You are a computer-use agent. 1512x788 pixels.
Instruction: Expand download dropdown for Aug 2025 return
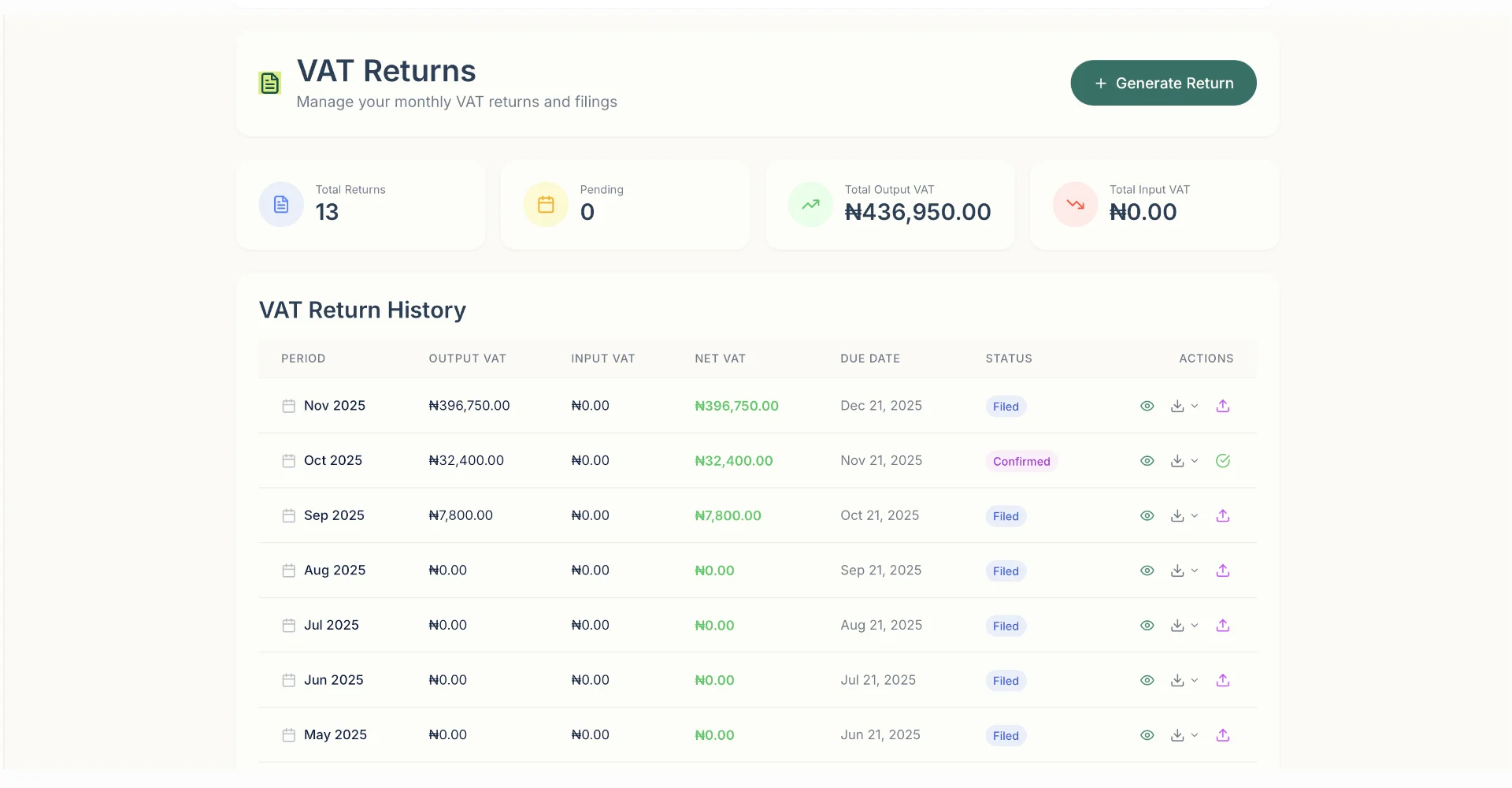click(1184, 571)
